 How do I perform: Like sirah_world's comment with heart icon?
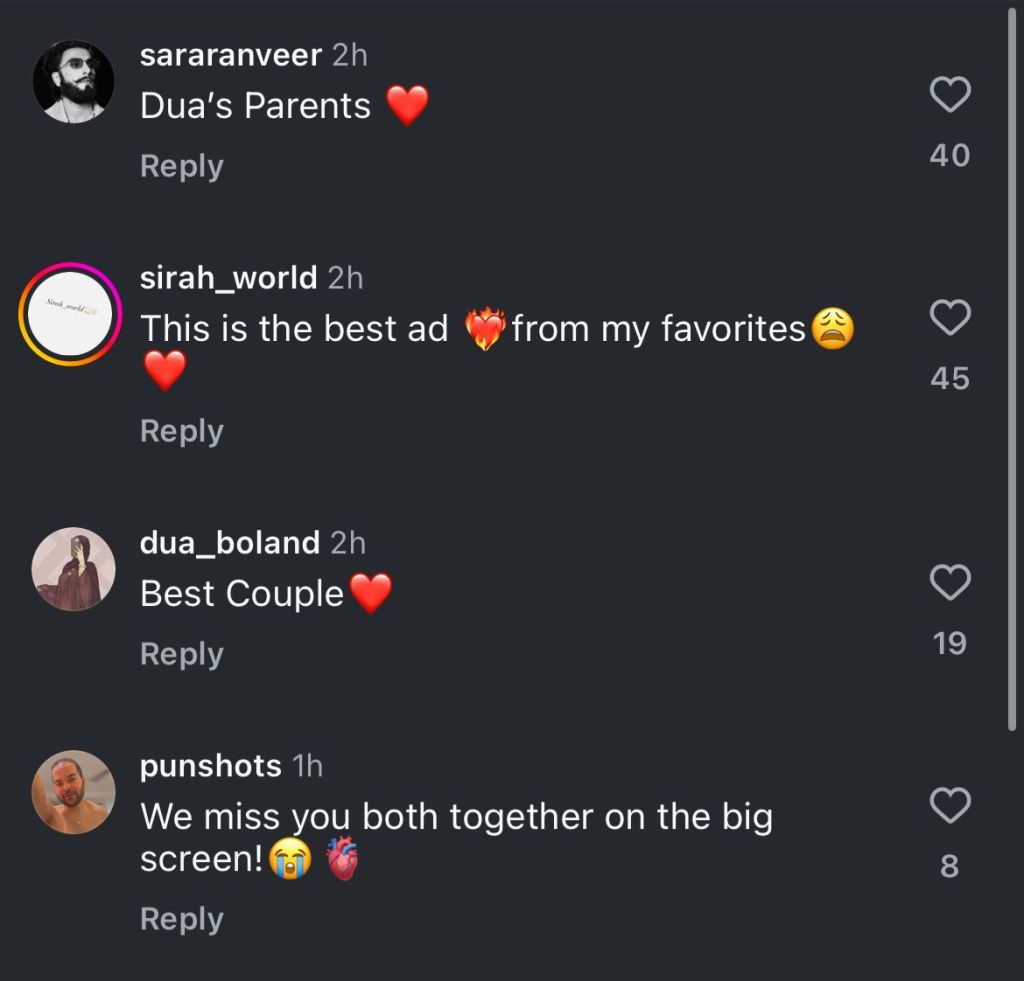point(950,317)
